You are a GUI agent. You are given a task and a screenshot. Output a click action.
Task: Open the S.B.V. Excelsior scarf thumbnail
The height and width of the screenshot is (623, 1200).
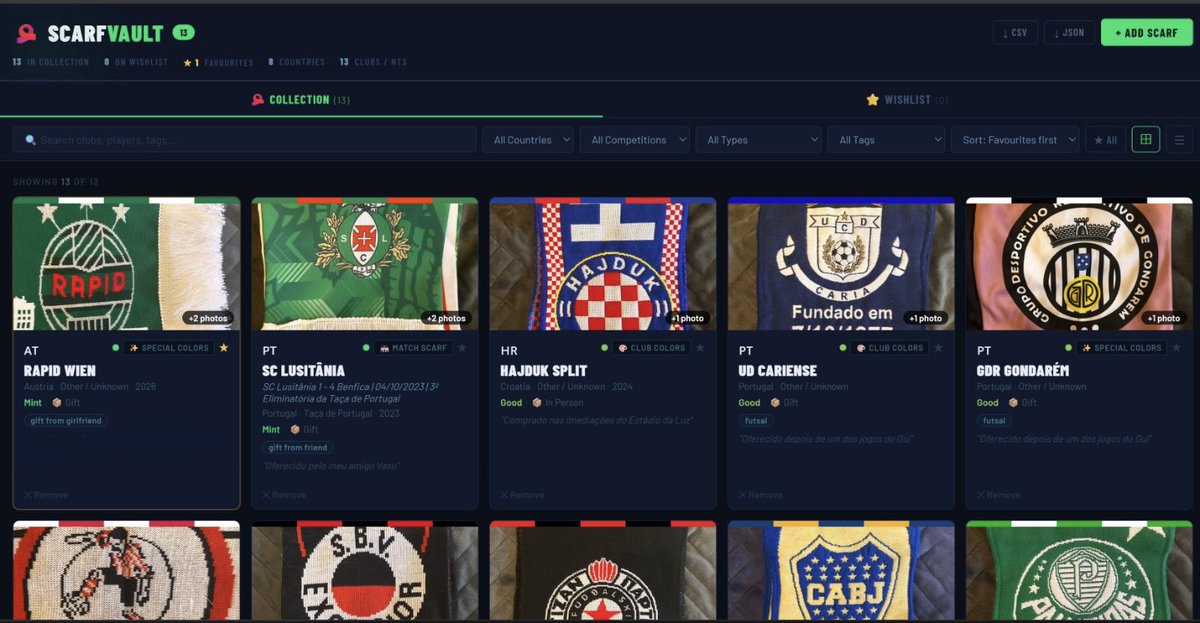[x=364, y=572]
